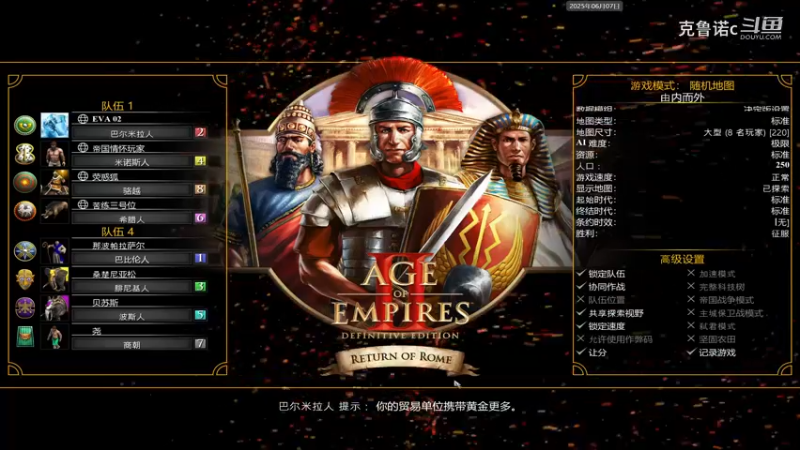
Task: Open the 巴尔米拉人 civilization field
Action: [x=132, y=134]
